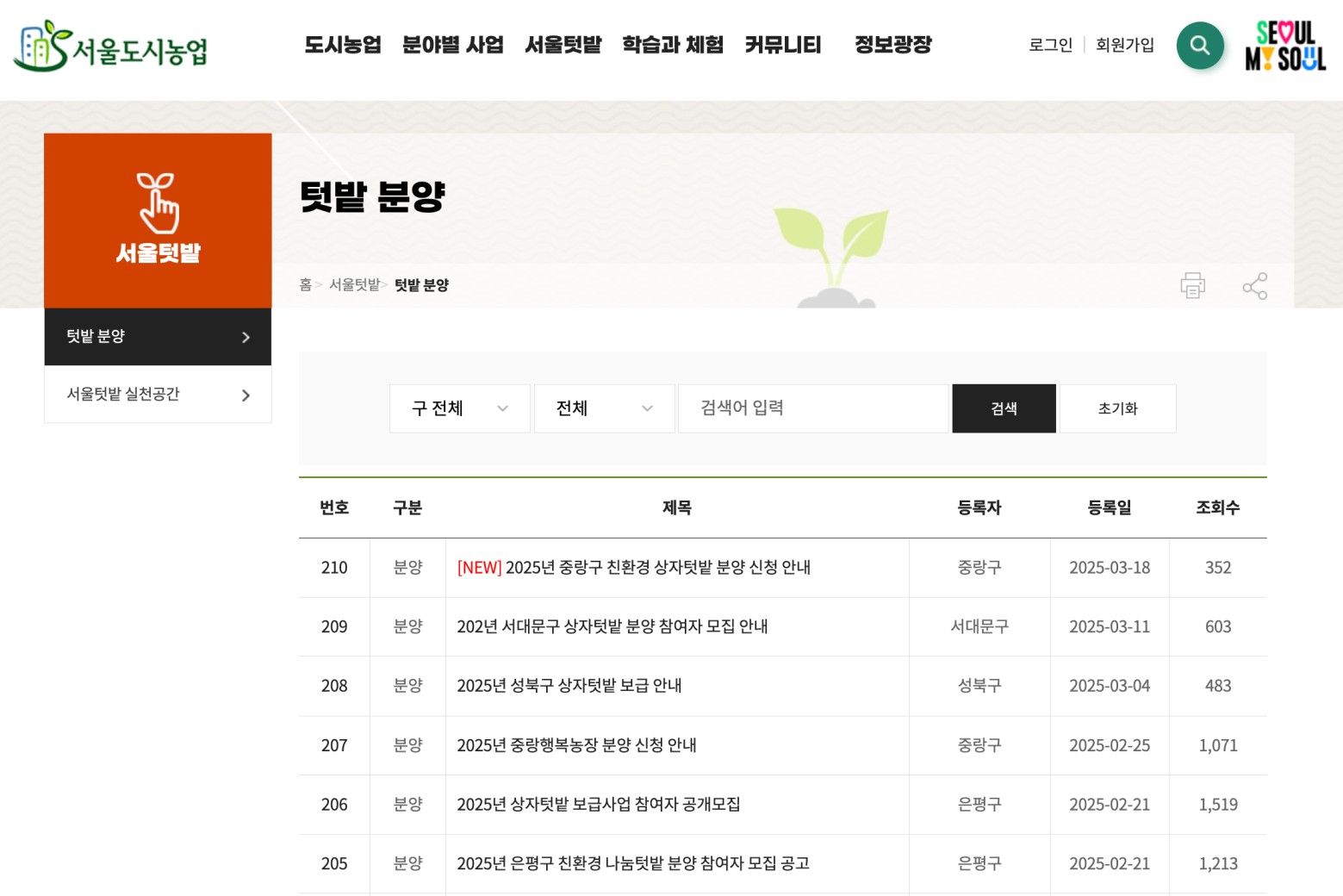Click the 로그인 link
Image resolution: width=1343 pixels, height=896 pixels.
tap(1051, 45)
